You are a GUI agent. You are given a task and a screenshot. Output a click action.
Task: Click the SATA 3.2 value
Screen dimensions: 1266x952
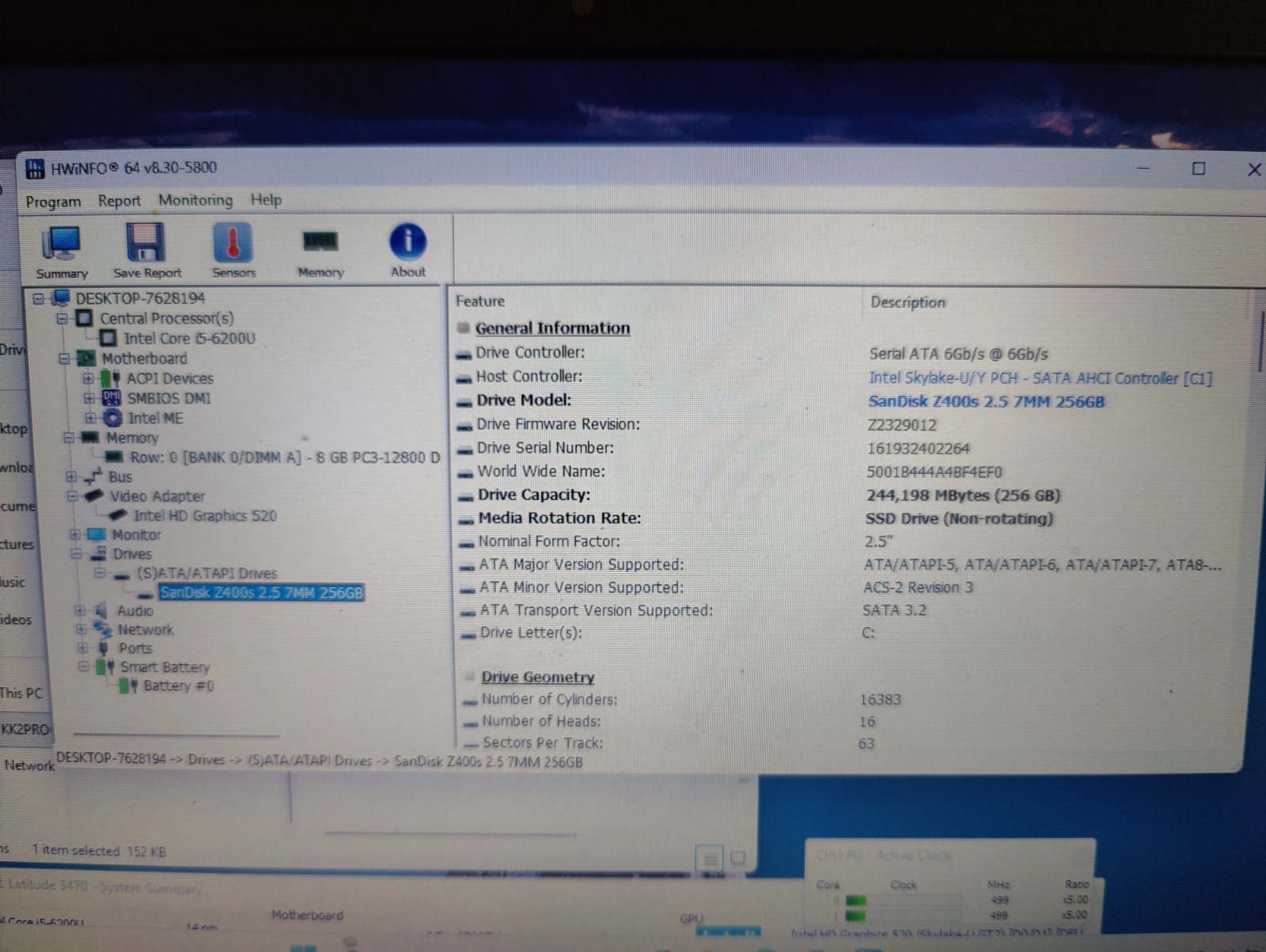coord(894,610)
